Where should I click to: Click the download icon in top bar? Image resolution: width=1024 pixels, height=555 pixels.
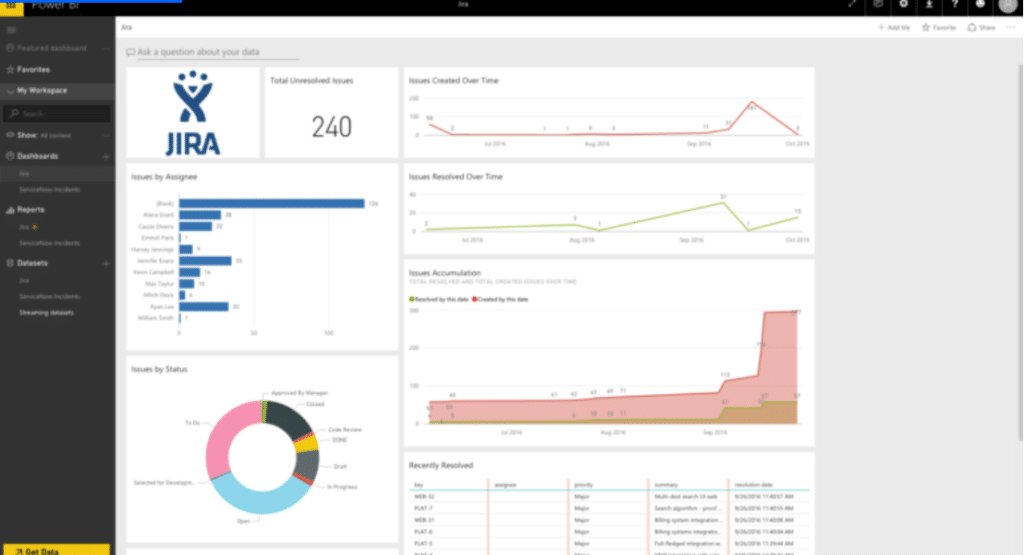coord(929,5)
